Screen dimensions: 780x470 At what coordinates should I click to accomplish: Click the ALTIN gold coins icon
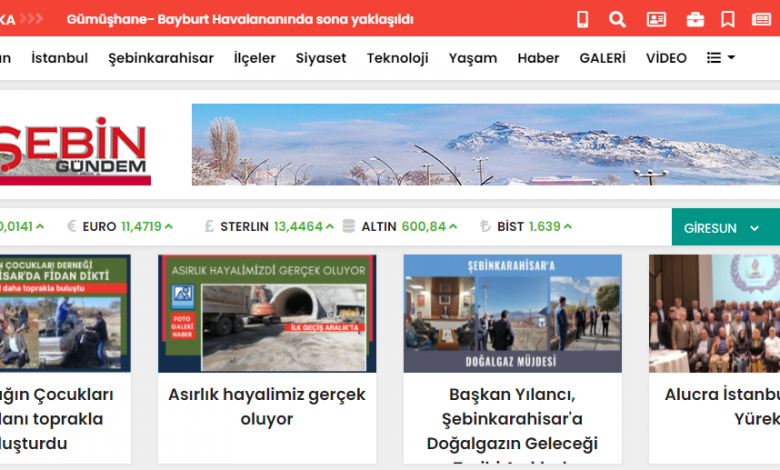pos(348,226)
